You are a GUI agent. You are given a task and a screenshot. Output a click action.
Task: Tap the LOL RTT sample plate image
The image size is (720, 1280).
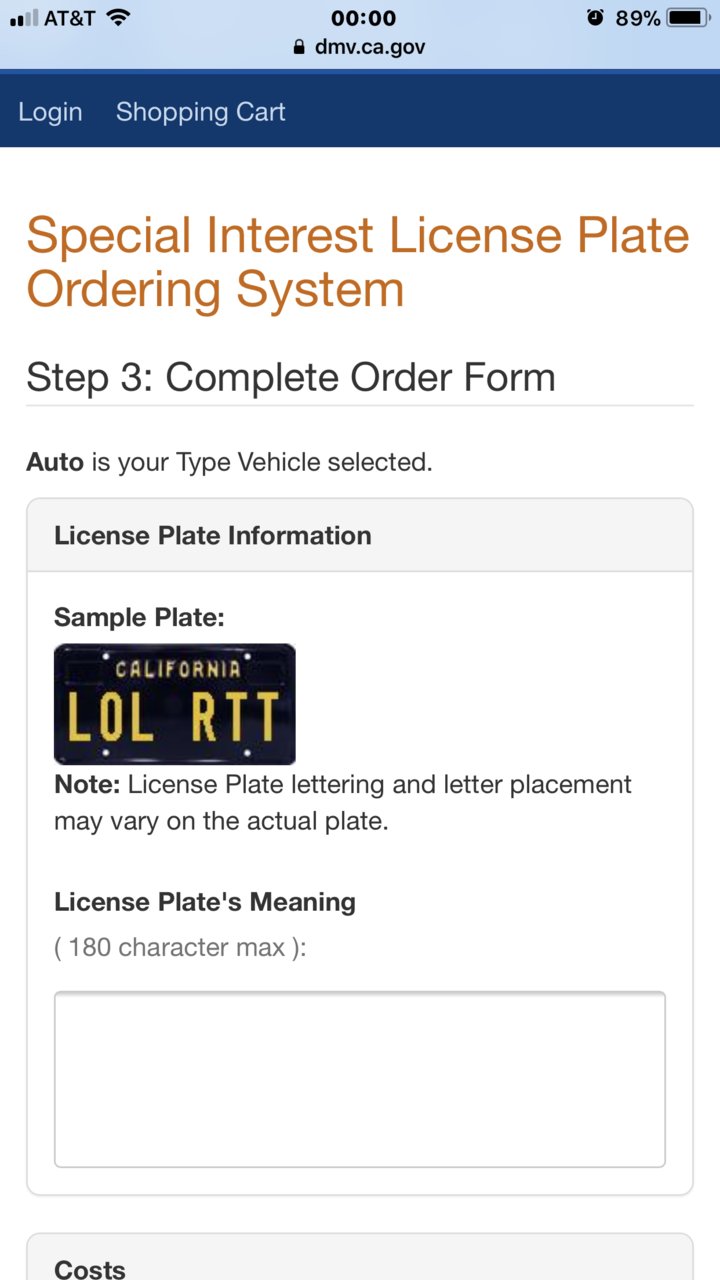175,704
